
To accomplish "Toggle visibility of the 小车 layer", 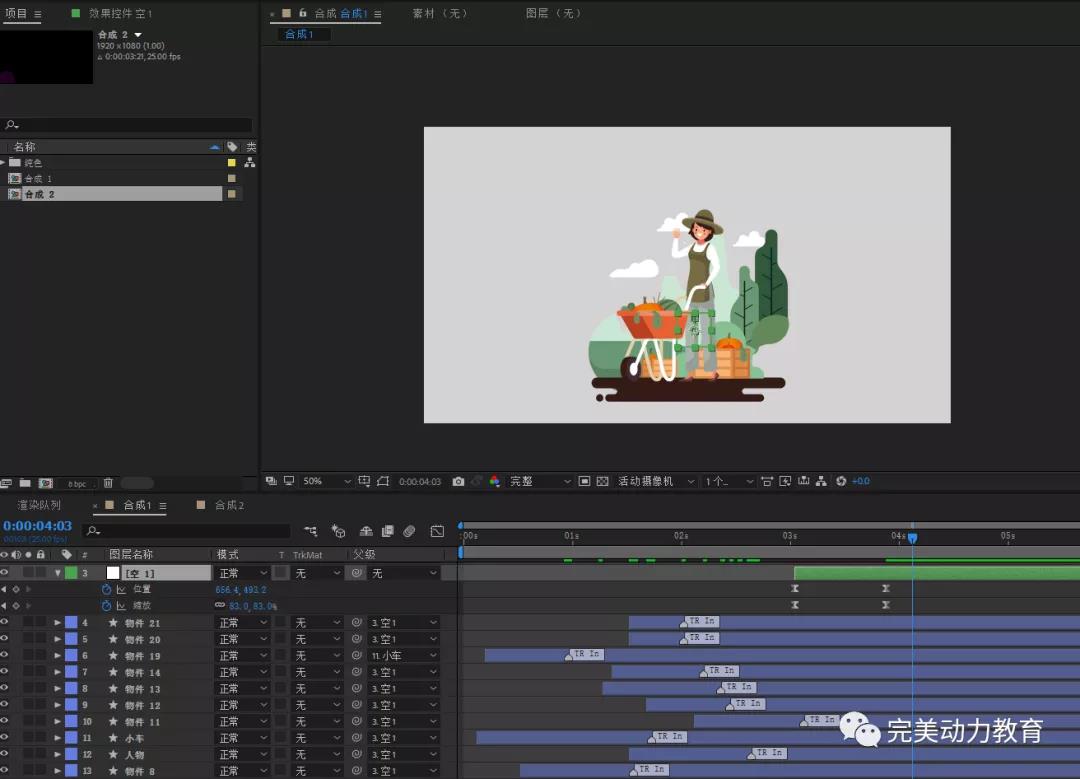I will [x=5, y=738].
